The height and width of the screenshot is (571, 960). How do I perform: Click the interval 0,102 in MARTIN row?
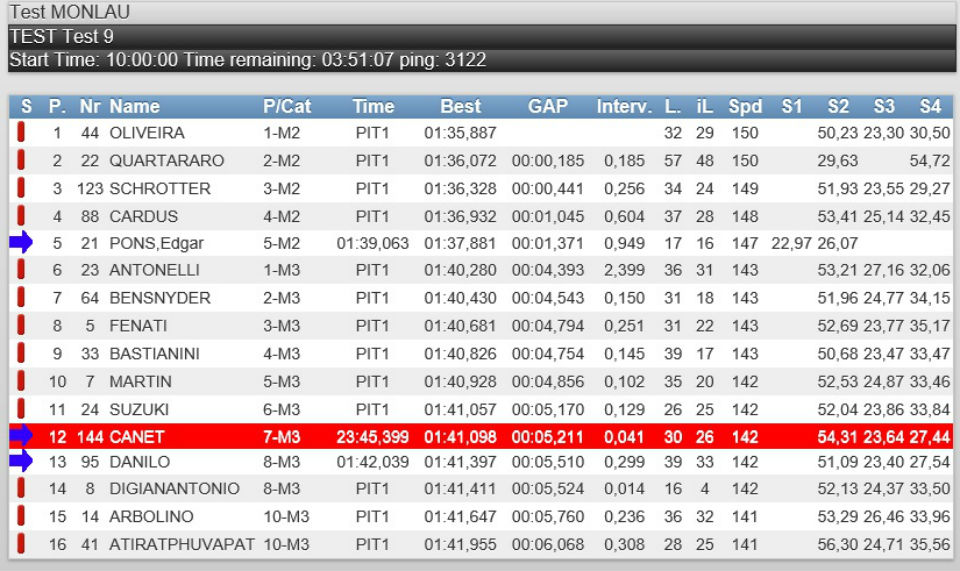[x=624, y=381]
